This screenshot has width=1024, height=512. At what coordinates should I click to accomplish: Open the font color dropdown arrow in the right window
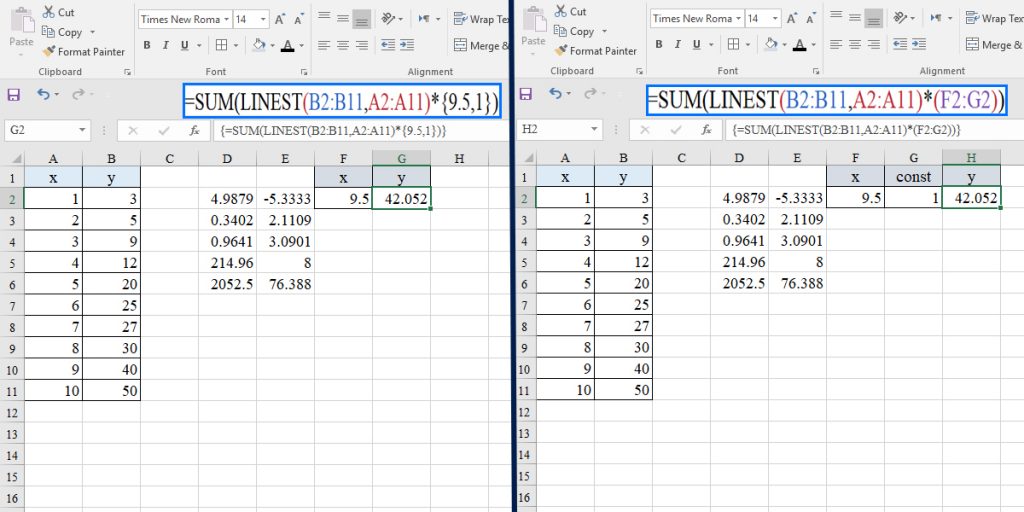coord(814,44)
